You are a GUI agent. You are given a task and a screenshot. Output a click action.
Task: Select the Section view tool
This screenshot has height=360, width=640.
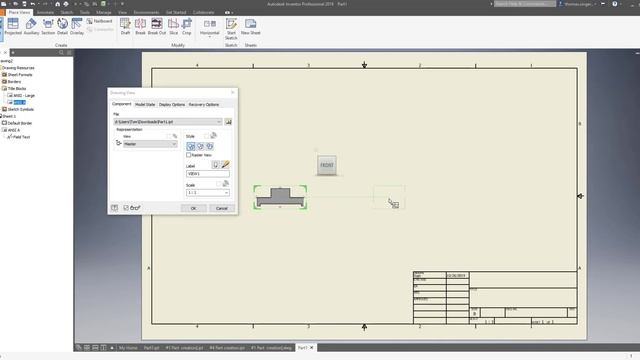tap(48, 27)
